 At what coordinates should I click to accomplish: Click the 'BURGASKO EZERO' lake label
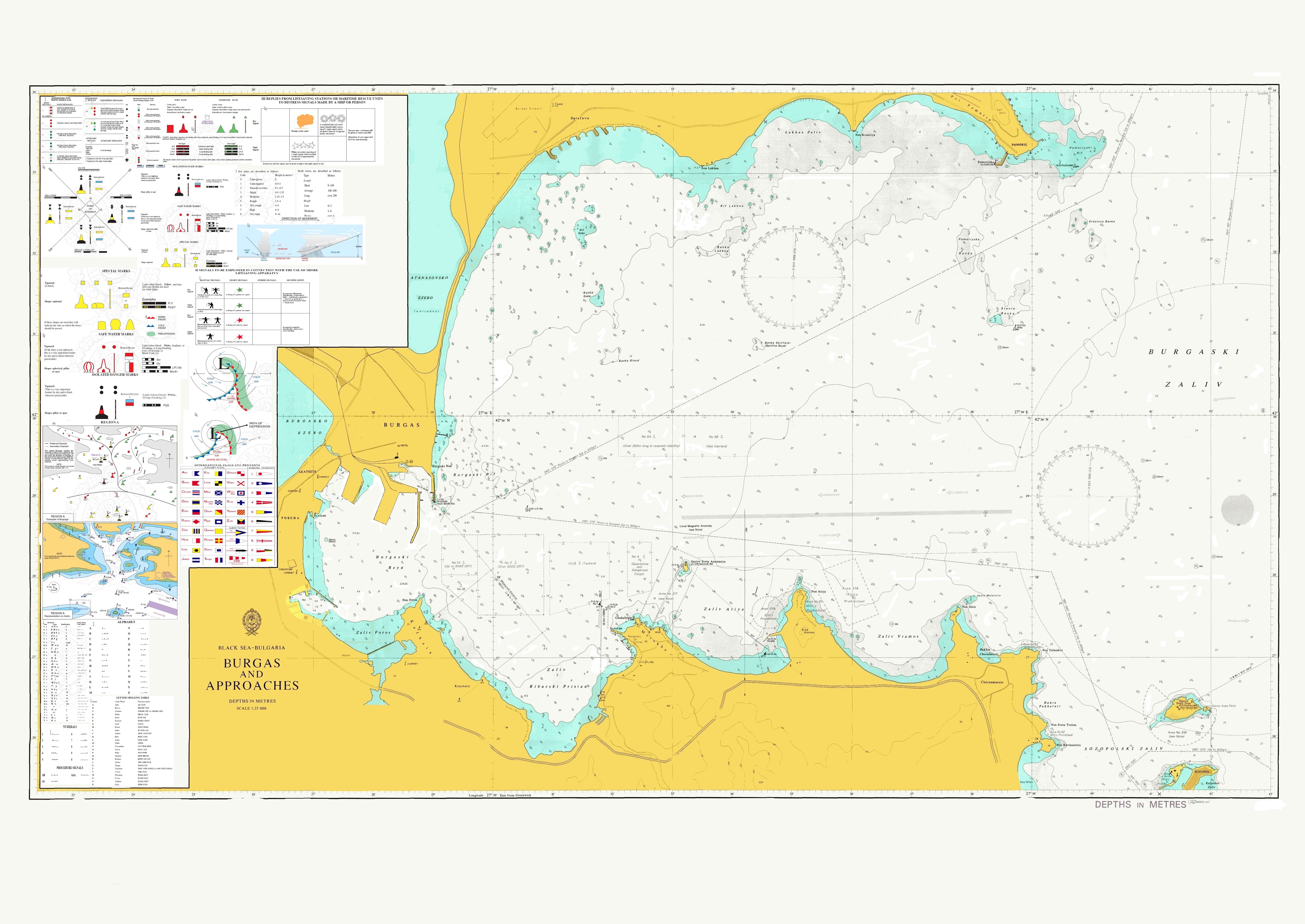click(x=307, y=427)
